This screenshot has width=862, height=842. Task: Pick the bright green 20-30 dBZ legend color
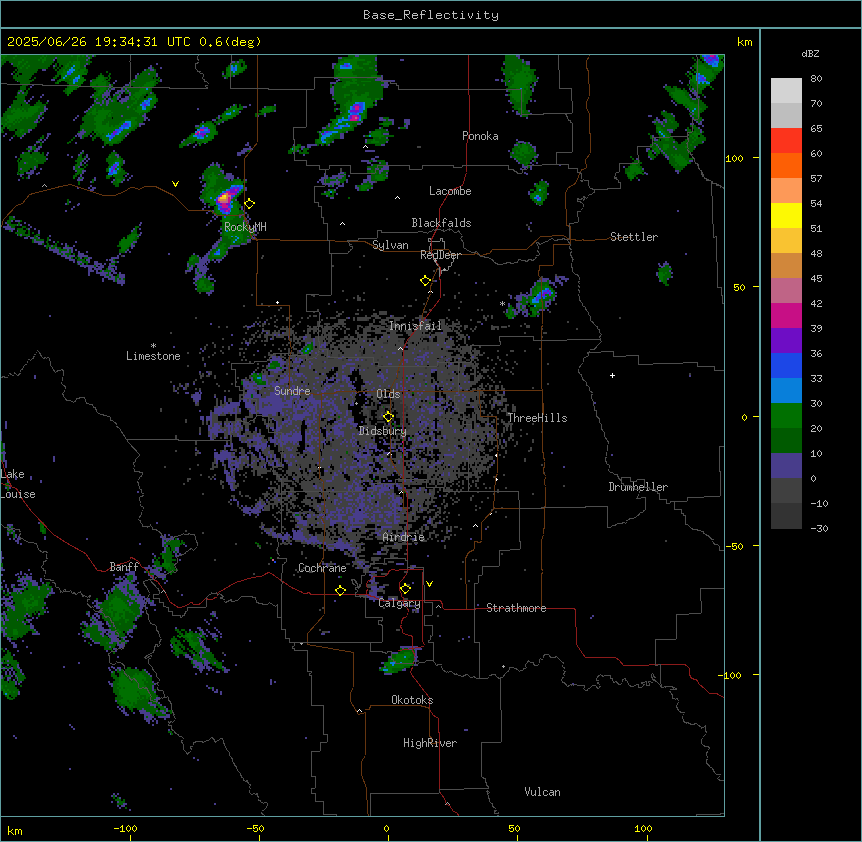coord(786,416)
